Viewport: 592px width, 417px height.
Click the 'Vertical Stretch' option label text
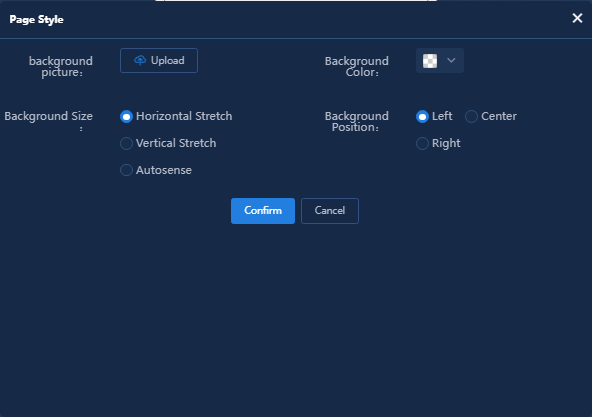pos(176,144)
